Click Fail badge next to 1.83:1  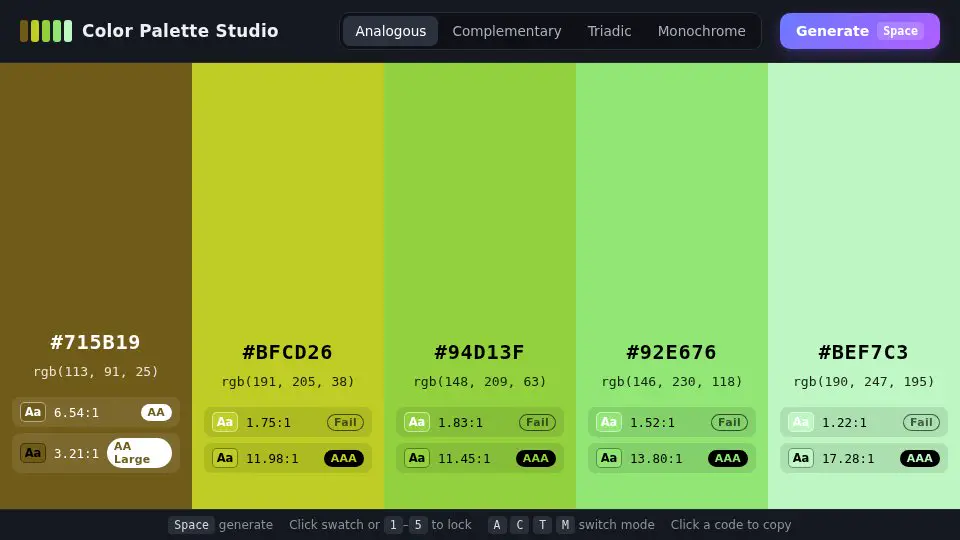(538, 422)
